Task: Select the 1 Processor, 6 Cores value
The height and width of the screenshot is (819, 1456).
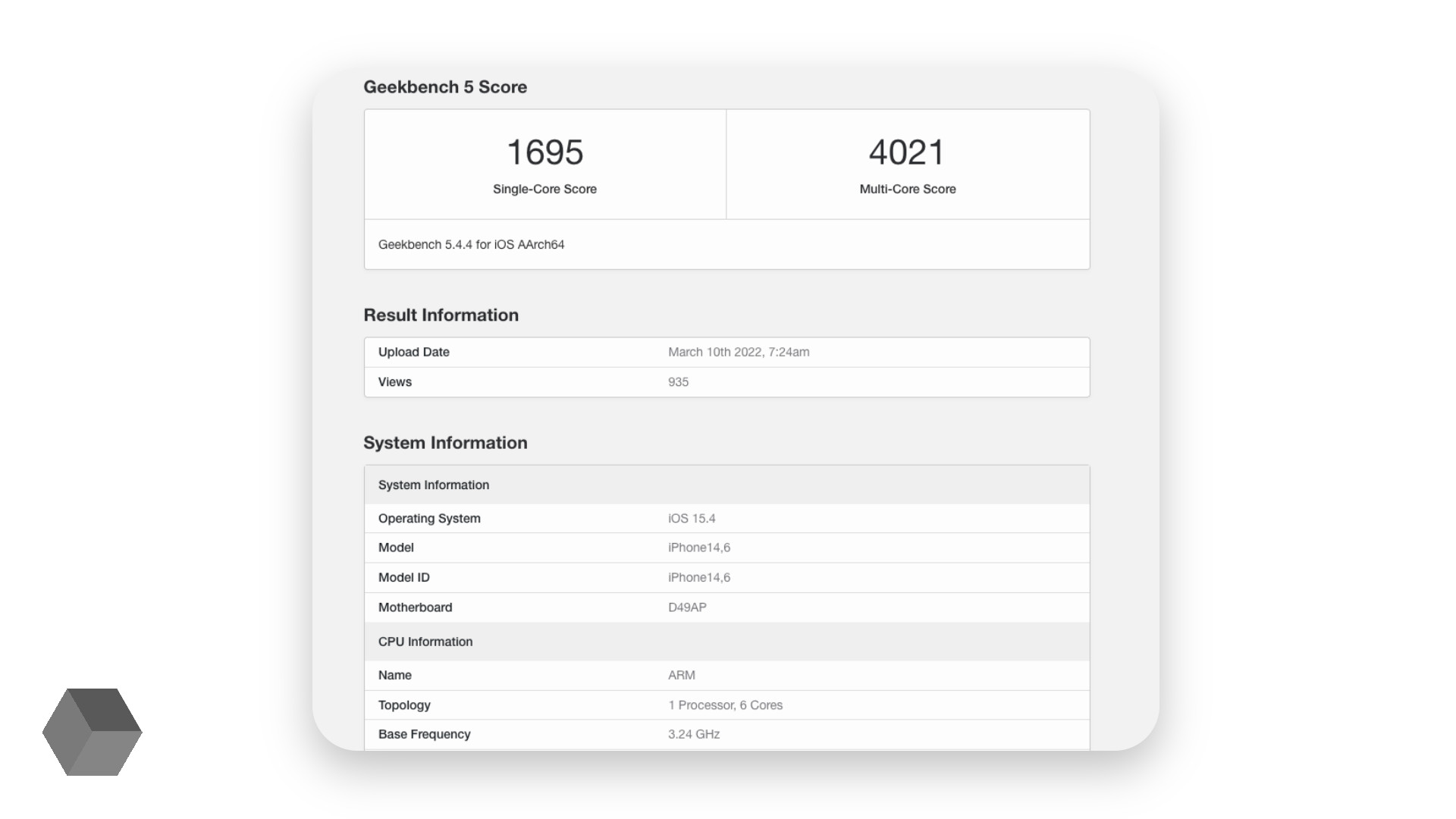Action: pyautogui.click(x=726, y=705)
